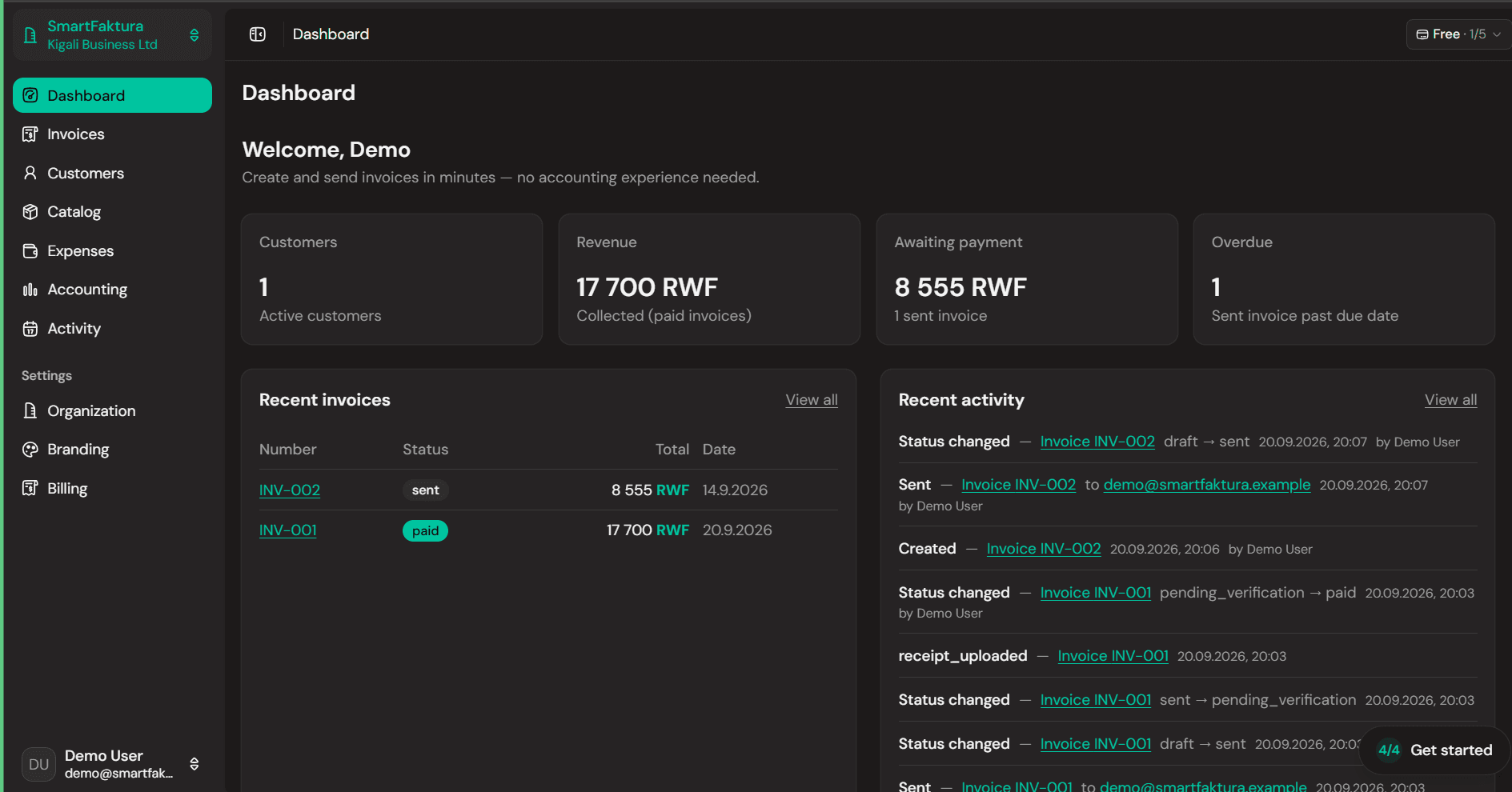
Task: Click the DU user avatar
Action: click(38, 764)
